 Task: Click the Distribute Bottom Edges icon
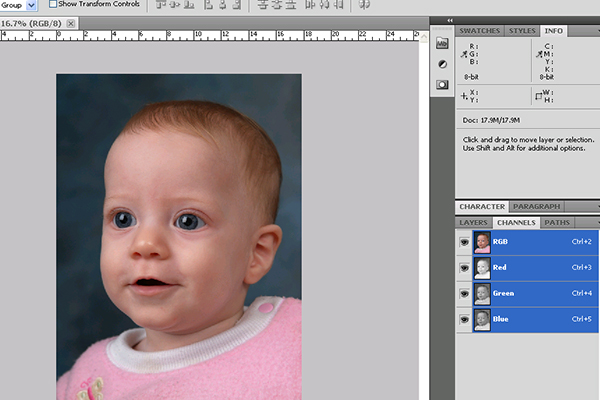[x=291, y=5]
